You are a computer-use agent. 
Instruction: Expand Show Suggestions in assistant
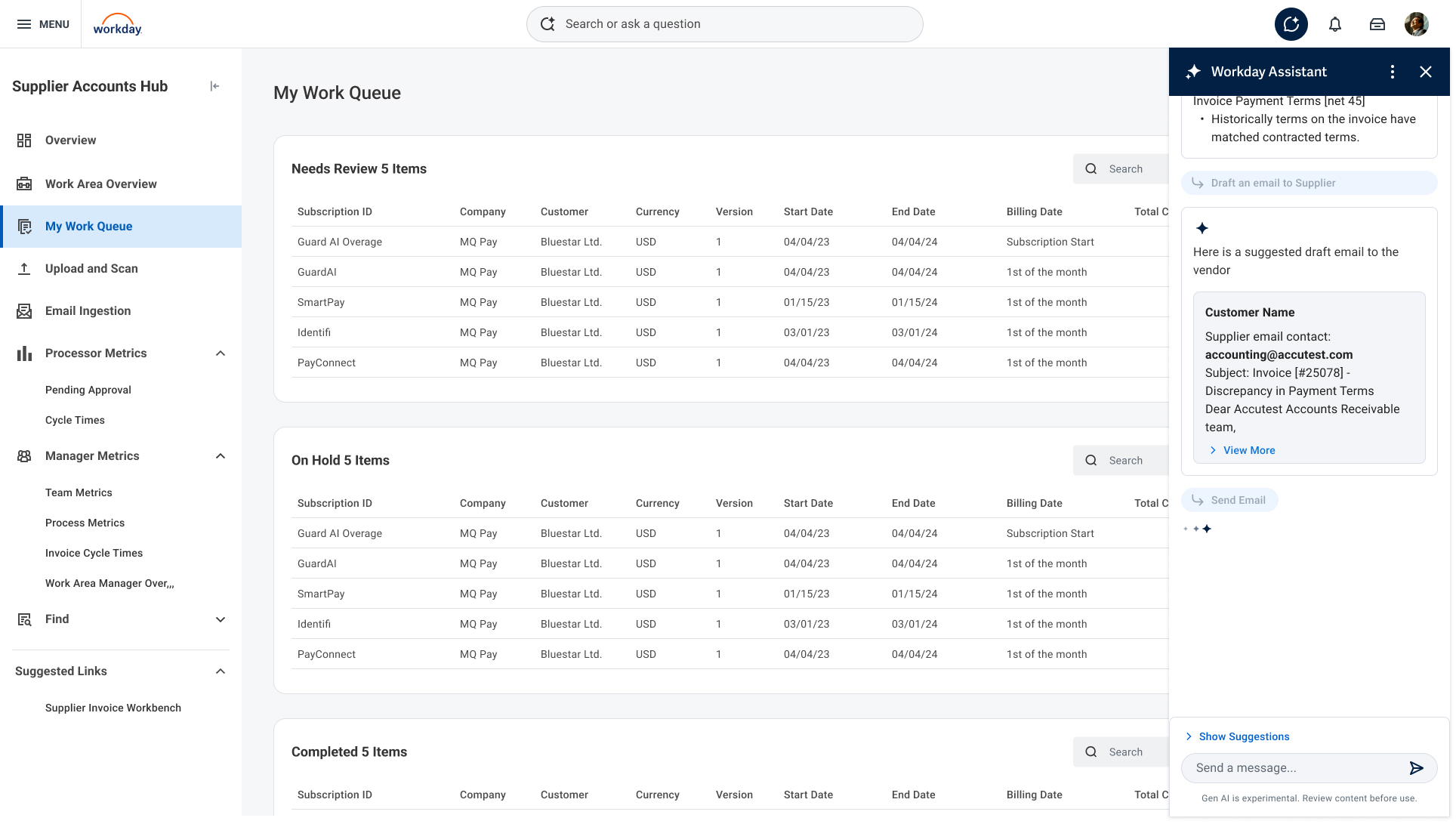click(x=1243, y=736)
